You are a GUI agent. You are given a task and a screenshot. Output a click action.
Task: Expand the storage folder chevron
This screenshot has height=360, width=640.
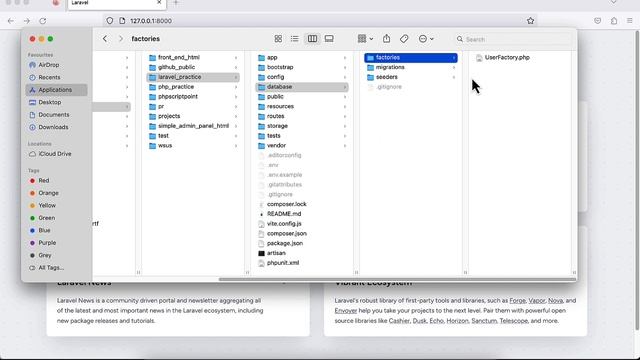click(345, 127)
